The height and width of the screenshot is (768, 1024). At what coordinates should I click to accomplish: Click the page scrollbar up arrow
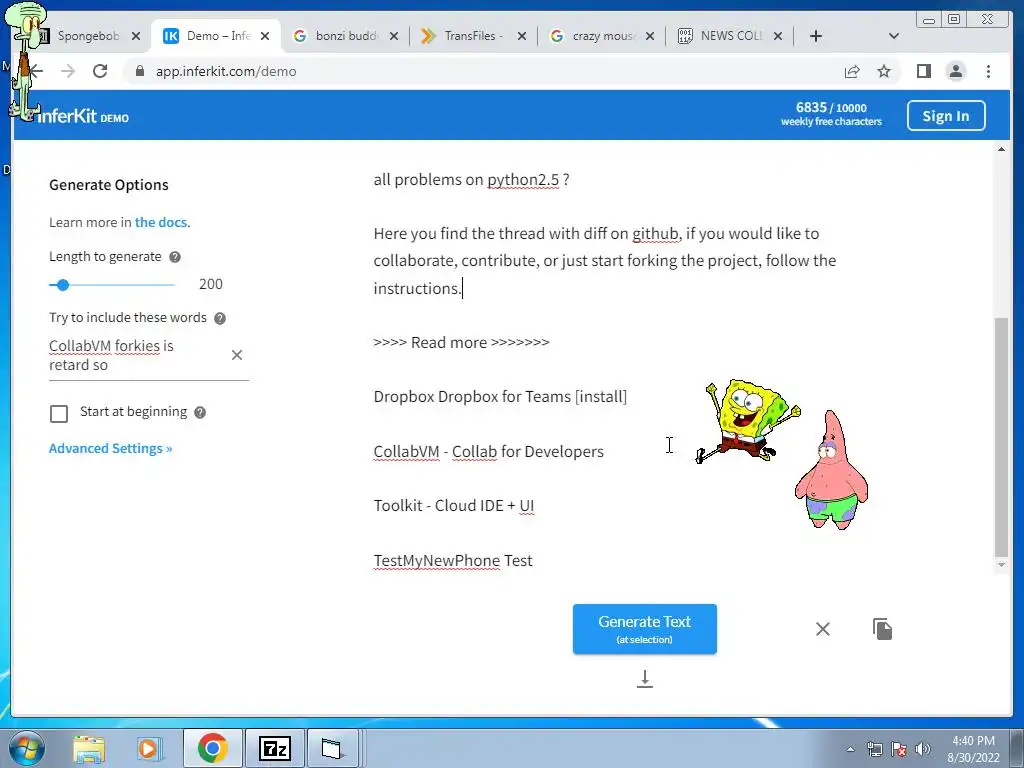pos(1001,150)
